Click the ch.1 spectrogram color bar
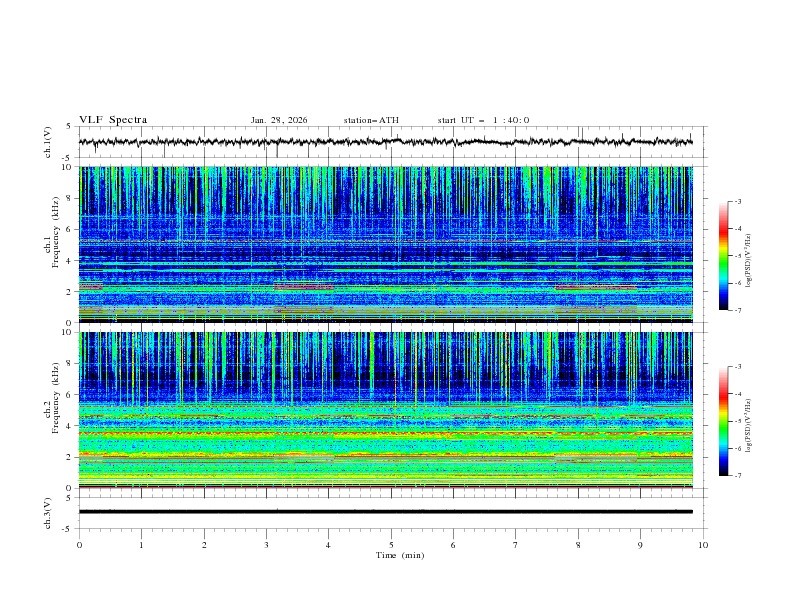 tap(723, 256)
